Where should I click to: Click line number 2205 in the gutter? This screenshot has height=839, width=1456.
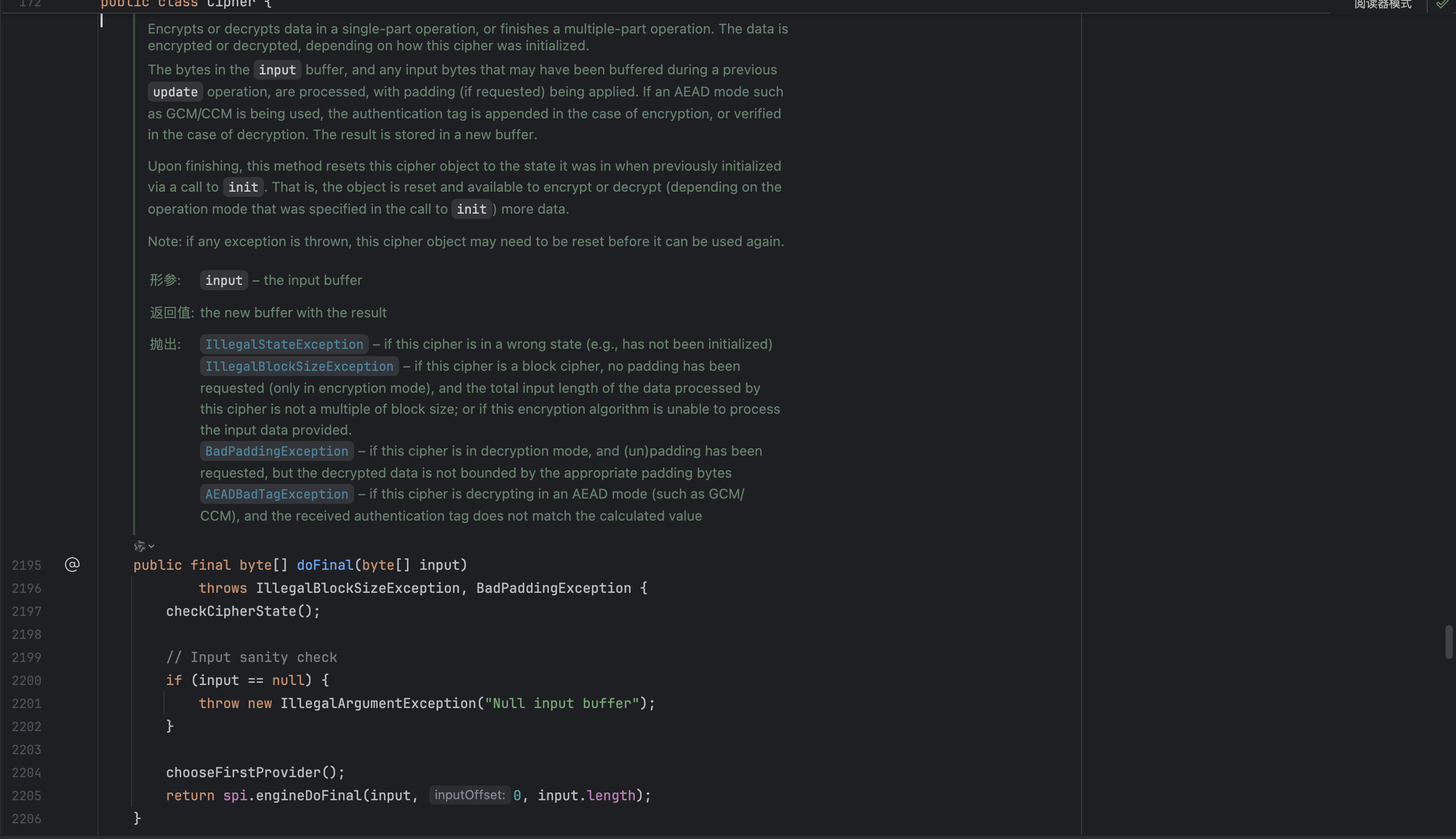[27, 796]
